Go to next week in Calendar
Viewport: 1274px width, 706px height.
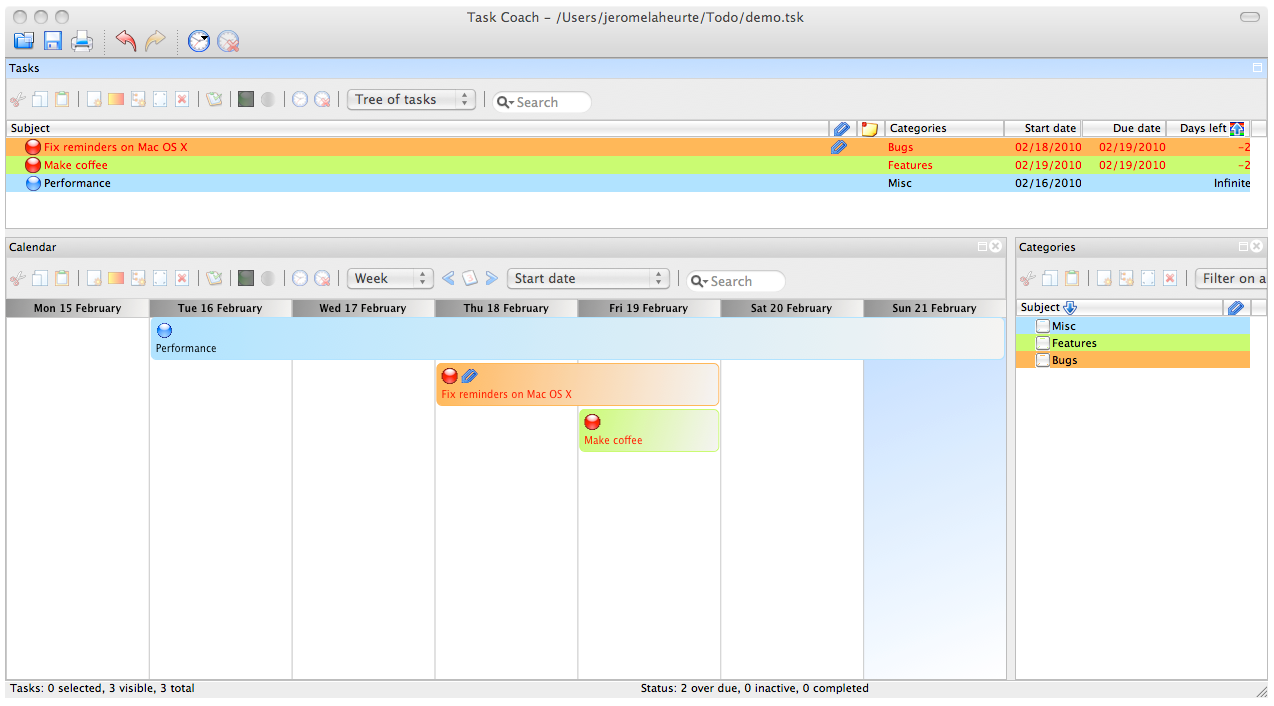click(492, 278)
